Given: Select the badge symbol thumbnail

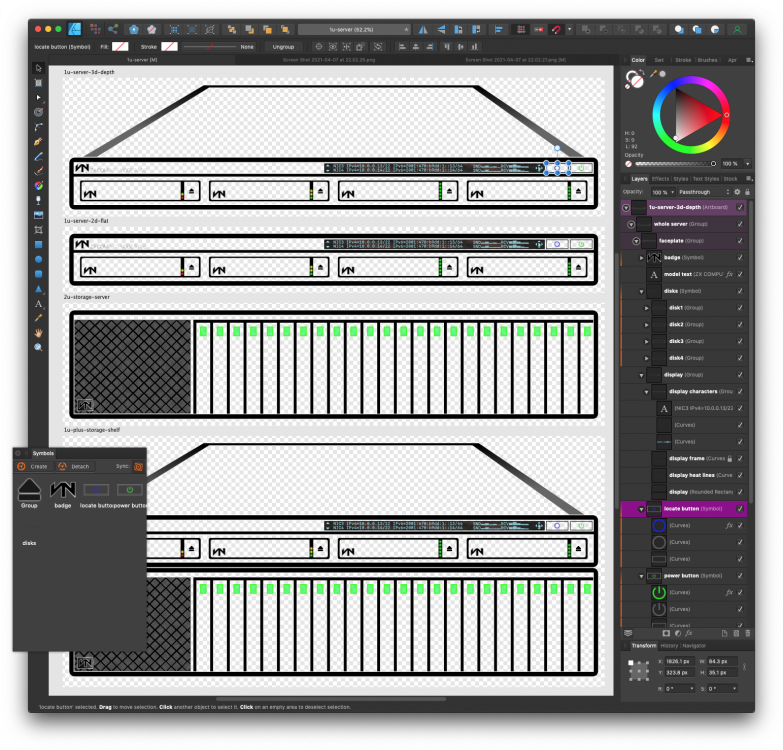Looking at the screenshot, I should 63,490.
